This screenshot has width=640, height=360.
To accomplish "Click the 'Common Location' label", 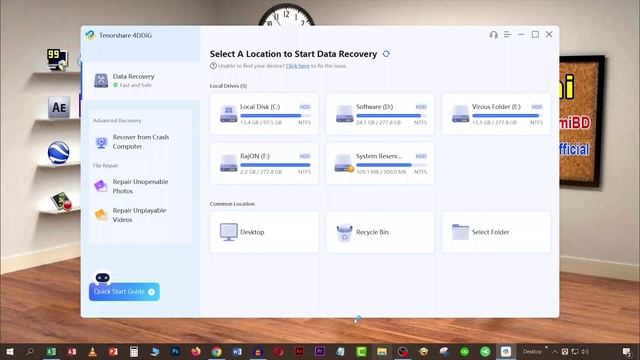I will coord(232,204).
